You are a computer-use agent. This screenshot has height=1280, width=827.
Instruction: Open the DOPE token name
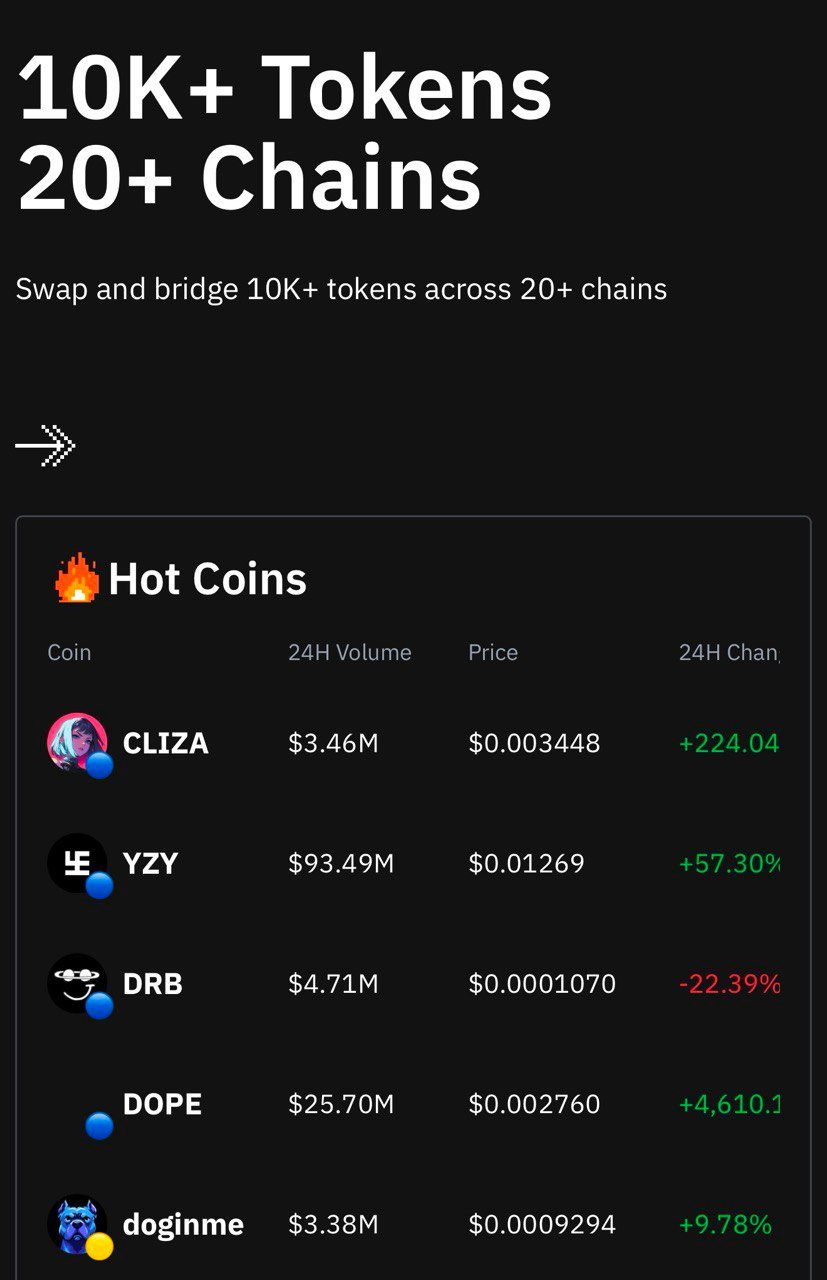[162, 1103]
